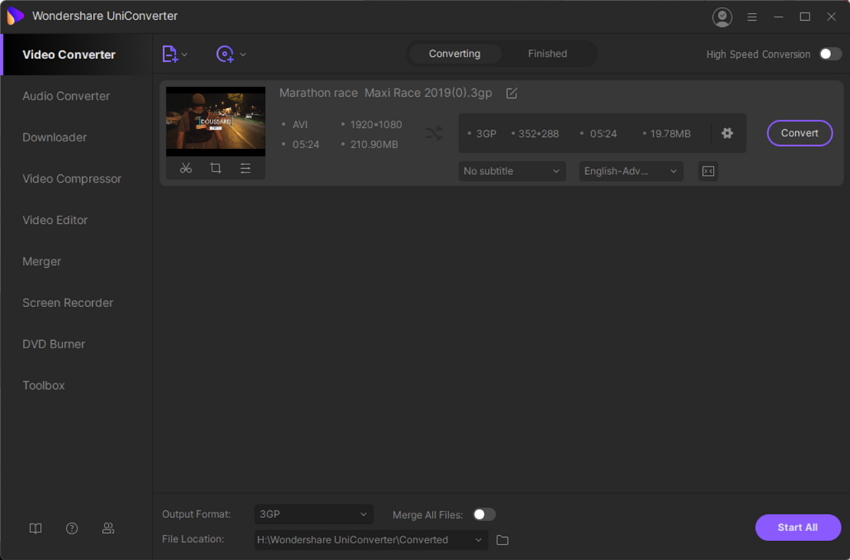Toggle Merge All Files switch

coord(484,514)
